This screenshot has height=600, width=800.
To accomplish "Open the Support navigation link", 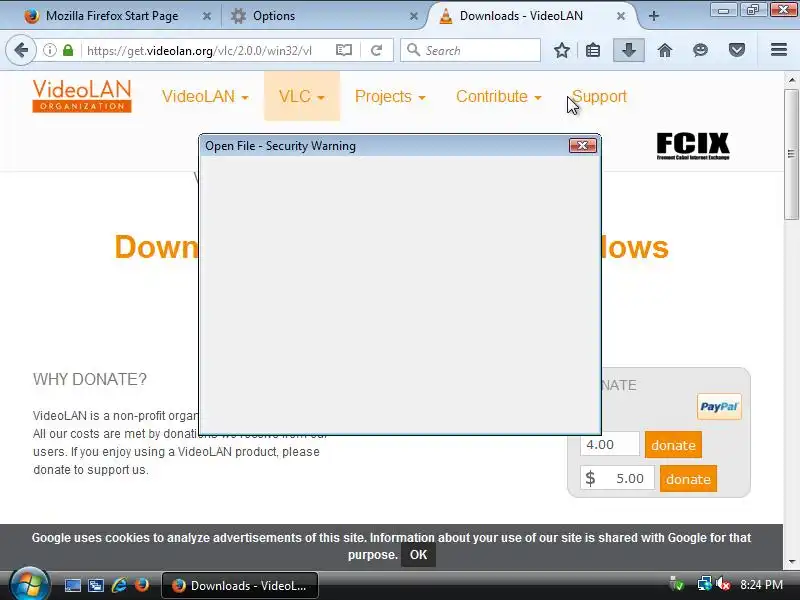I will 599,96.
